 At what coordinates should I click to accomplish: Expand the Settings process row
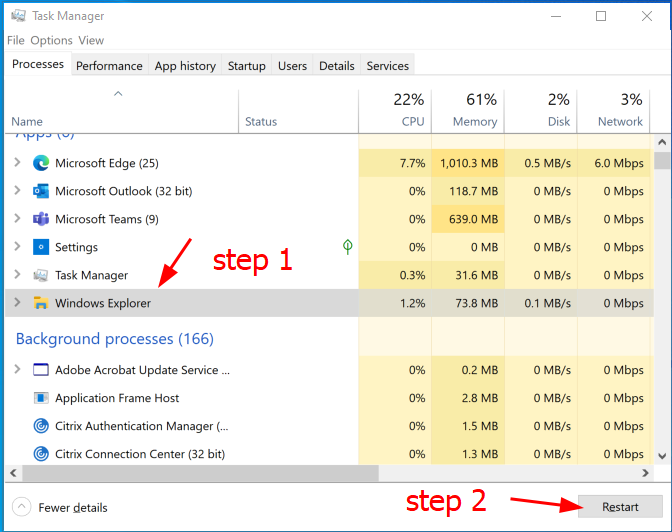[x=17, y=246]
